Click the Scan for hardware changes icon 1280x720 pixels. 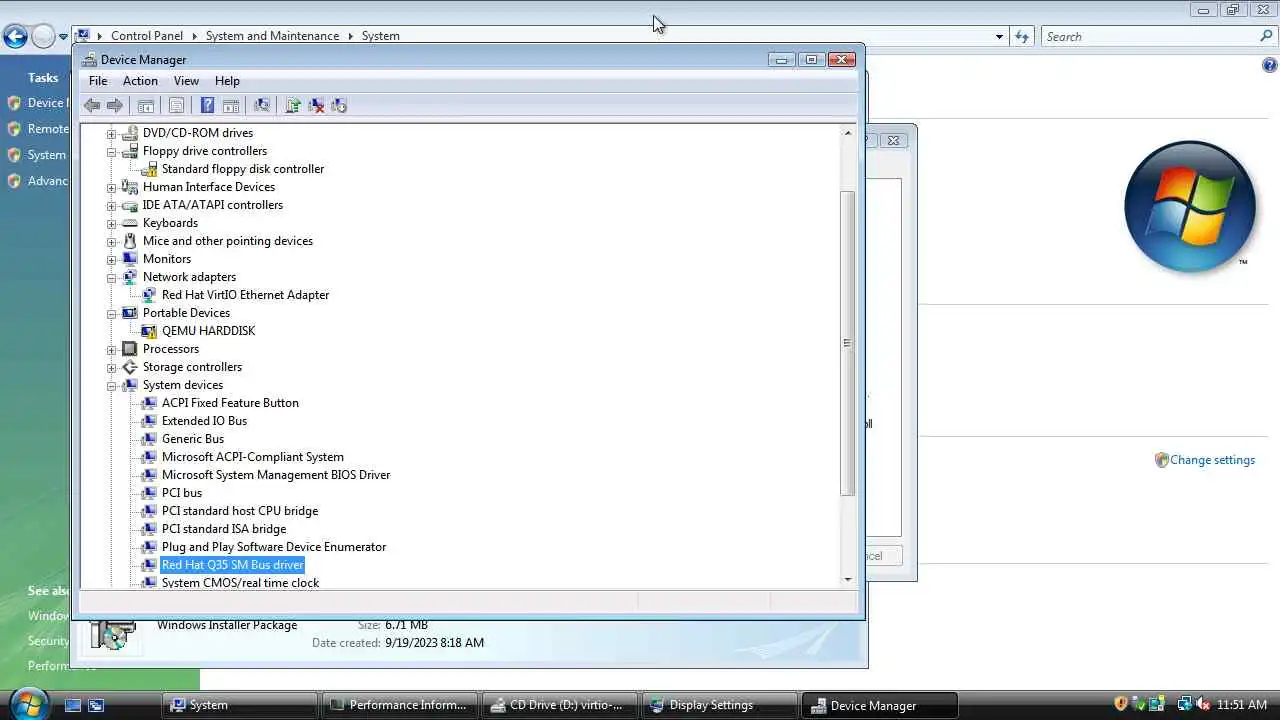(262, 105)
